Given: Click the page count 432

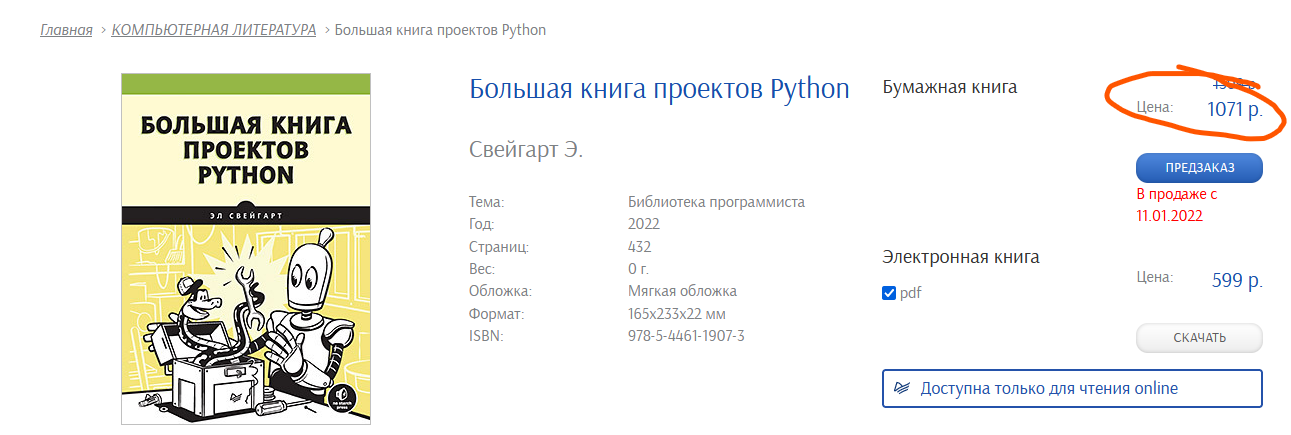Looking at the screenshot, I should click(640, 246).
